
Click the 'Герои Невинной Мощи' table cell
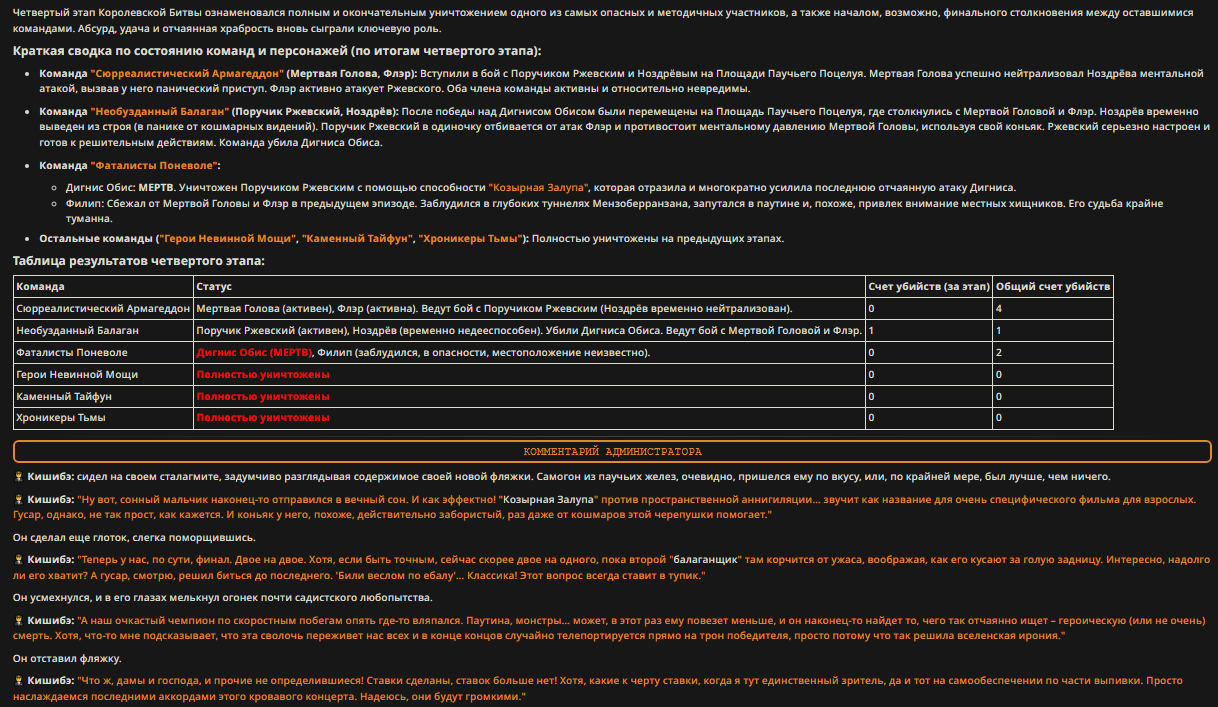pyautogui.click(x=103, y=374)
